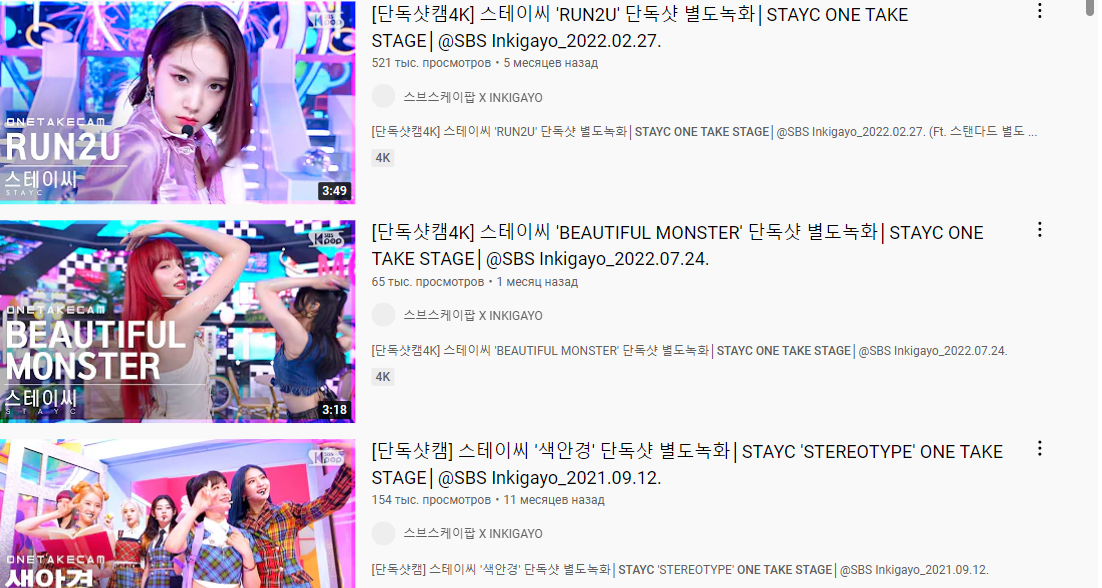Open the STEREOTYPE one take video thumbnail
The image size is (1102, 588).
[177, 514]
